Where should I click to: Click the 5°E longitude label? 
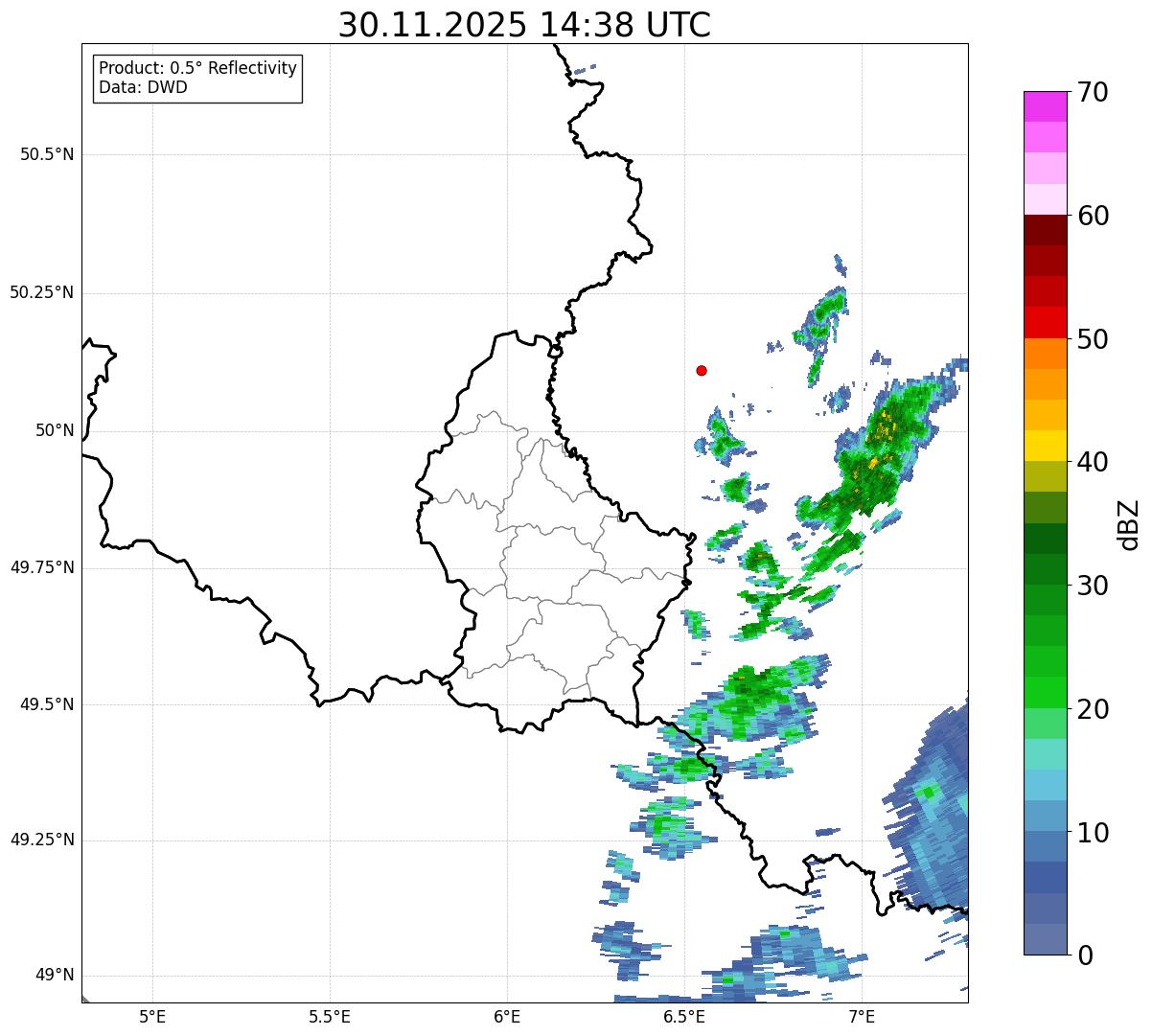tap(152, 1016)
